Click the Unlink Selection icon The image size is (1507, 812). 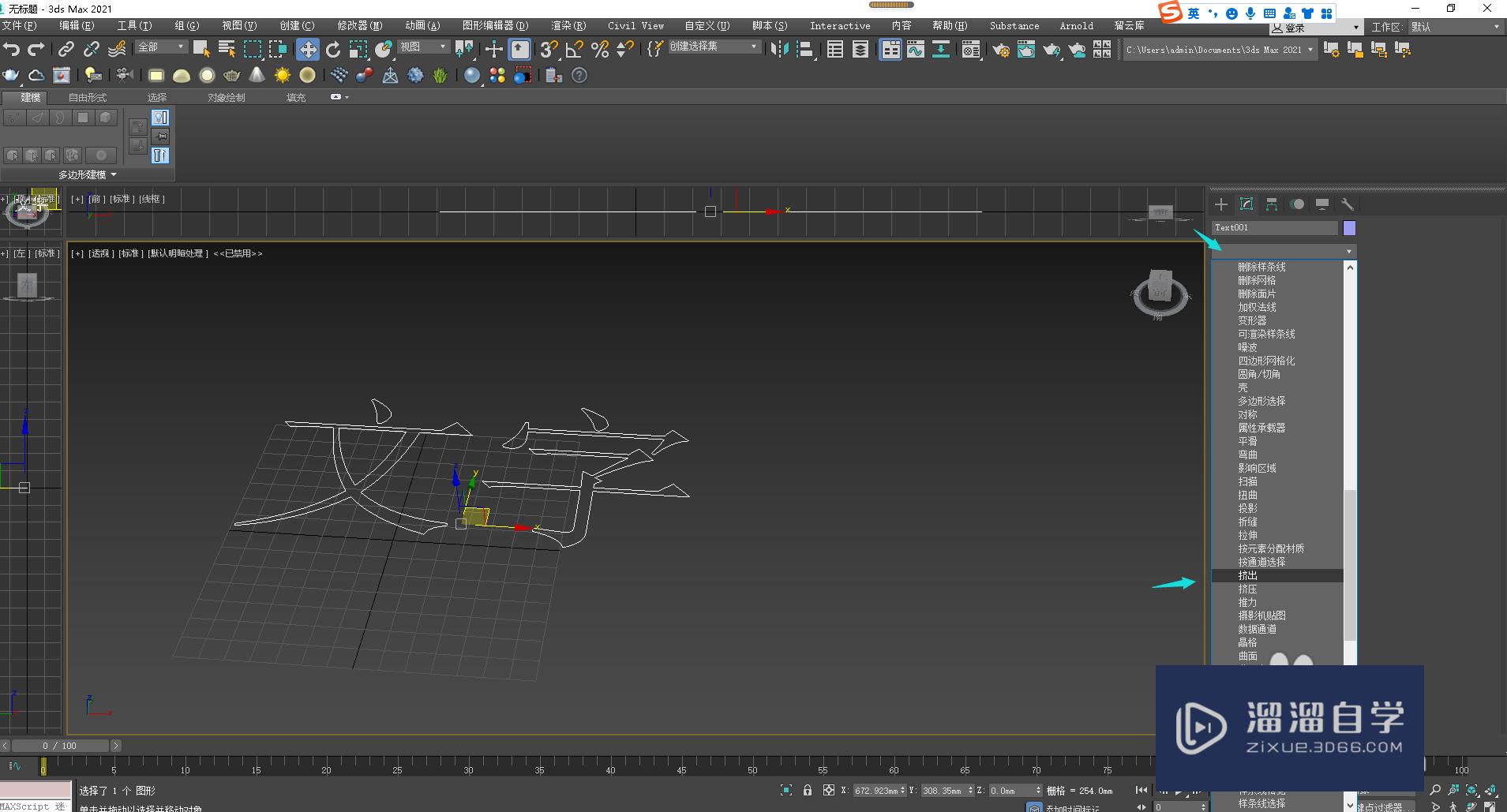pos(92,49)
